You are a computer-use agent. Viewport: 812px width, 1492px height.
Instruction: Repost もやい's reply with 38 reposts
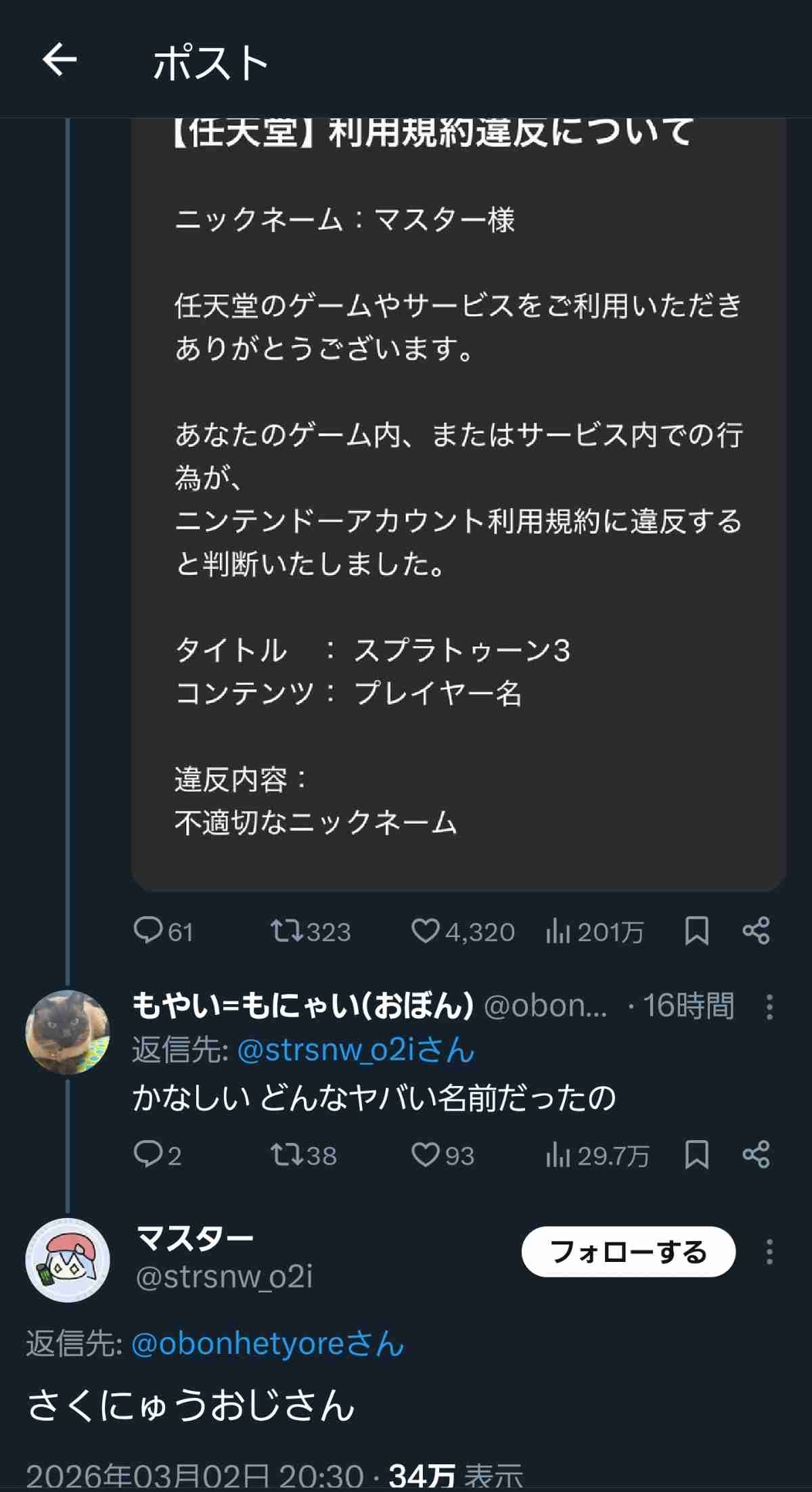(x=281, y=1154)
